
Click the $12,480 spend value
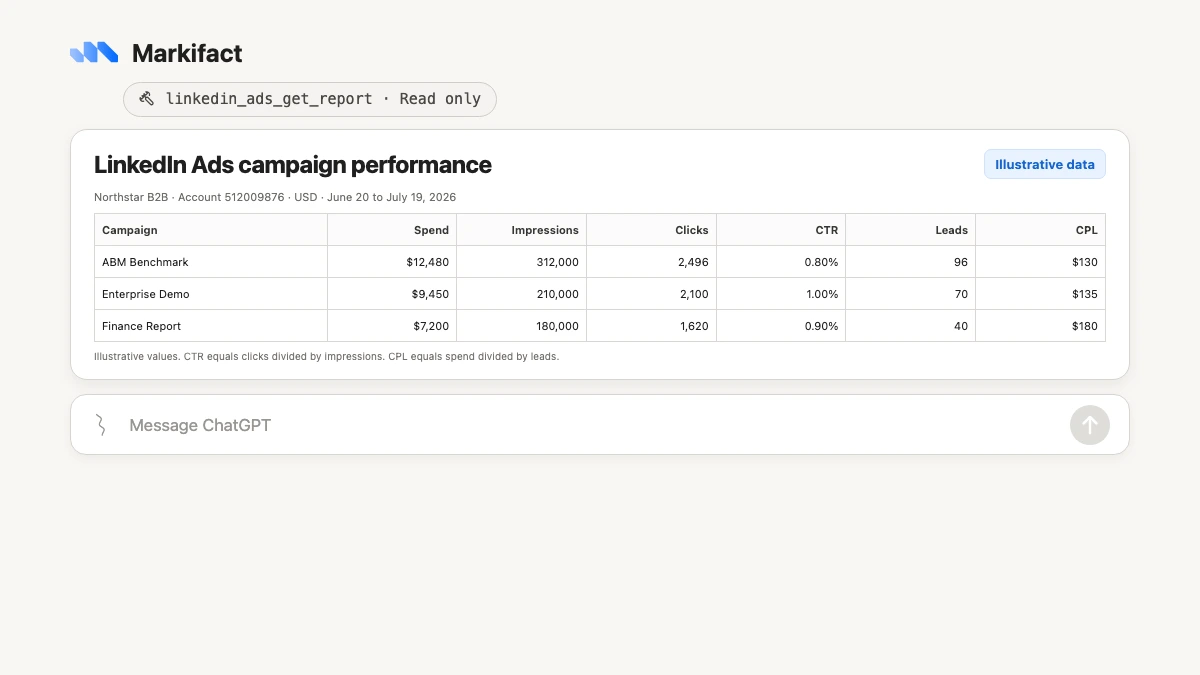(x=428, y=262)
